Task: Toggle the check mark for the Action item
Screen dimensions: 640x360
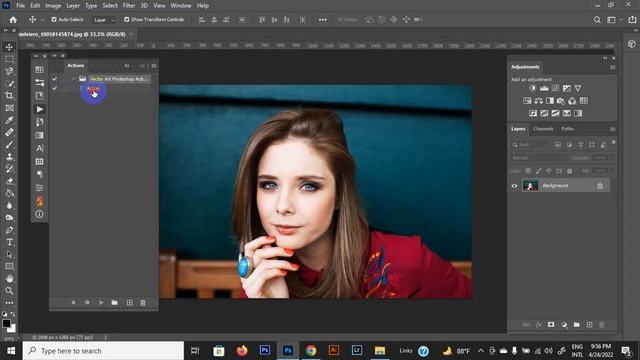Action: pyautogui.click(x=54, y=88)
